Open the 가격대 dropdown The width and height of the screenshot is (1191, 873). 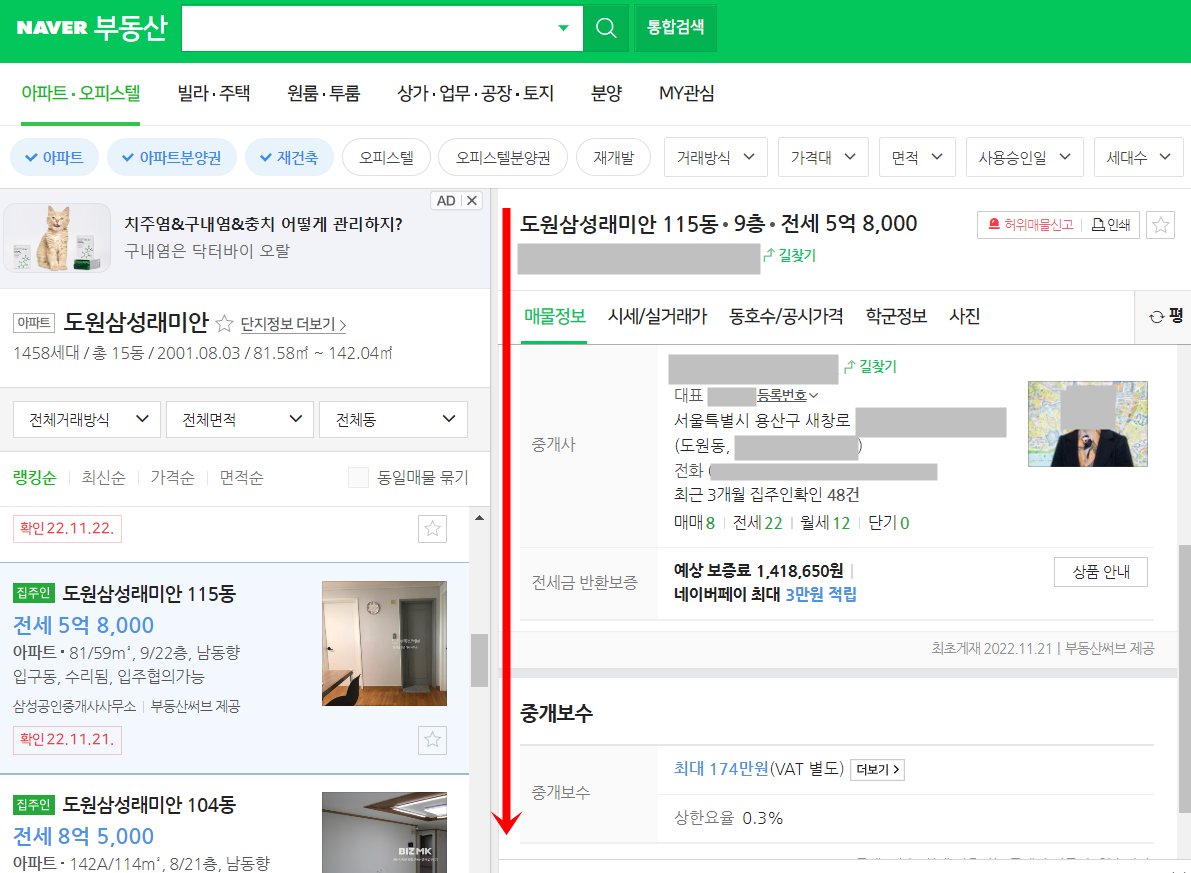tap(822, 157)
